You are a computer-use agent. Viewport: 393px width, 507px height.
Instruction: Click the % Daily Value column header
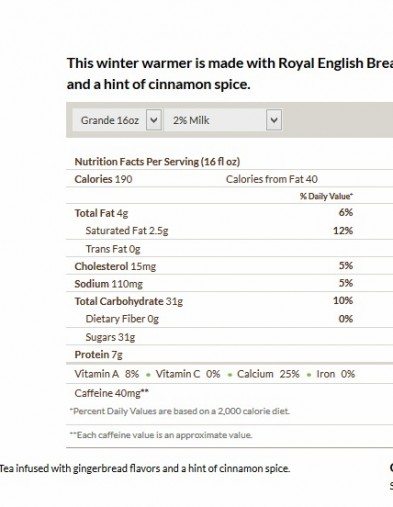(x=326, y=196)
